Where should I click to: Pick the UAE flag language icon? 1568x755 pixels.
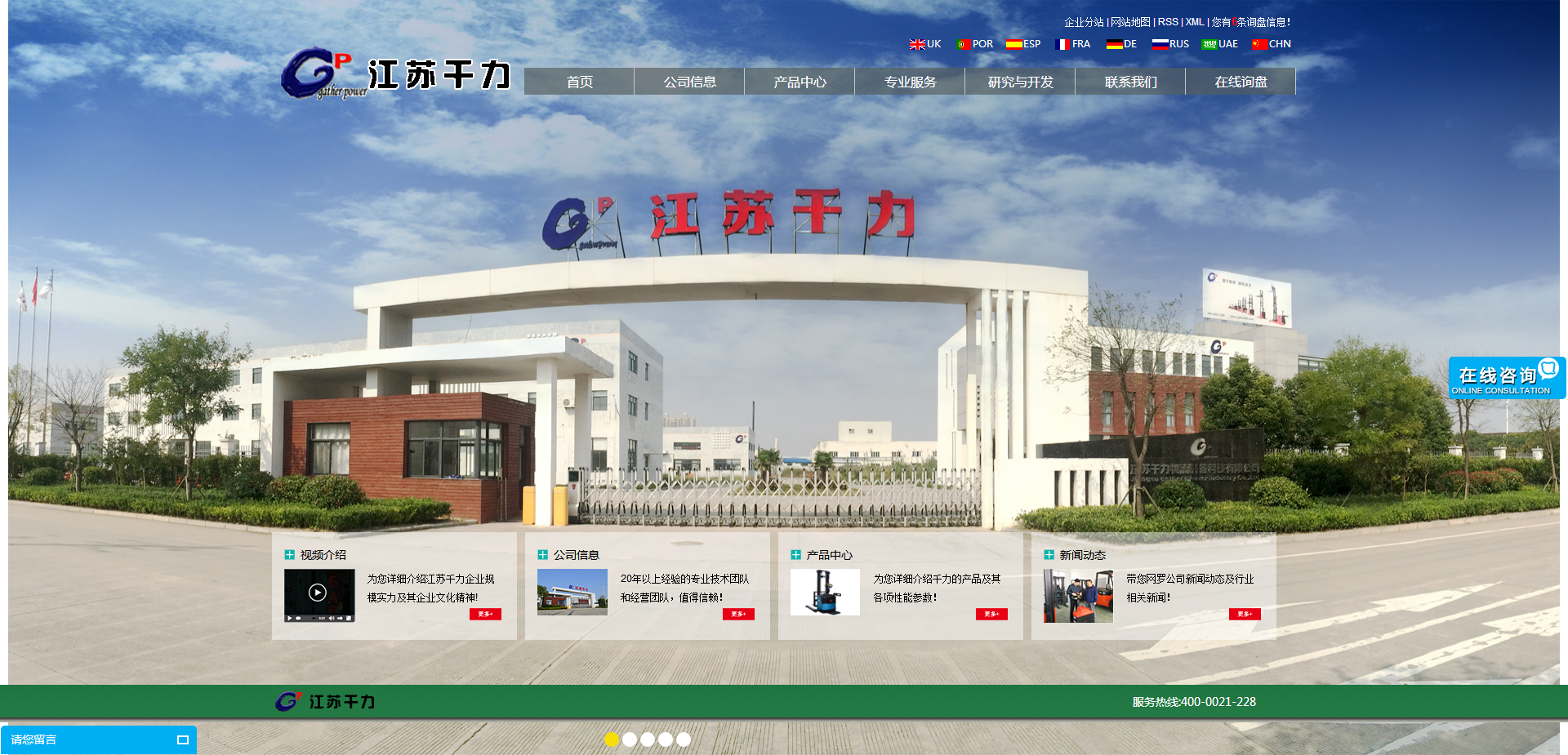tap(1209, 44)
